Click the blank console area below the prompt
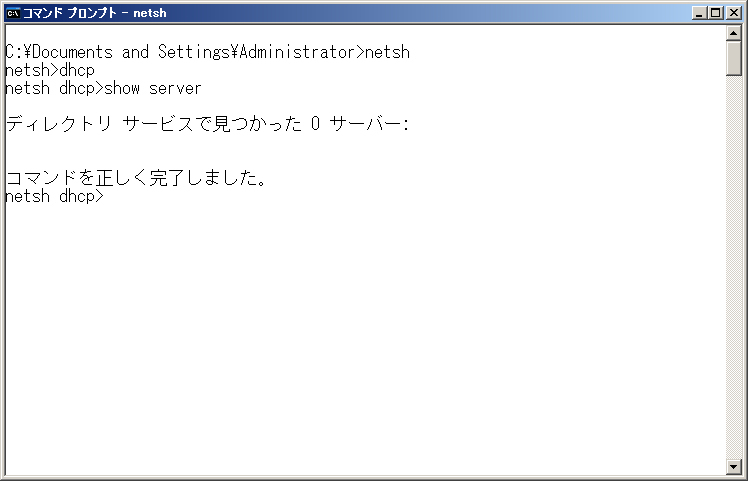Image resolution: width=748 pixels, height=481 pixels. (365, 334)
